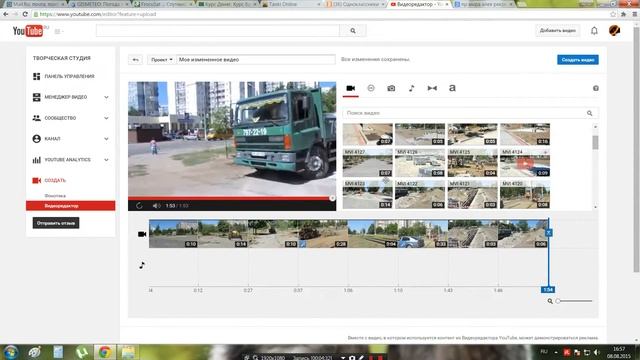Click the YouTube logo

[x=28, y=31]
